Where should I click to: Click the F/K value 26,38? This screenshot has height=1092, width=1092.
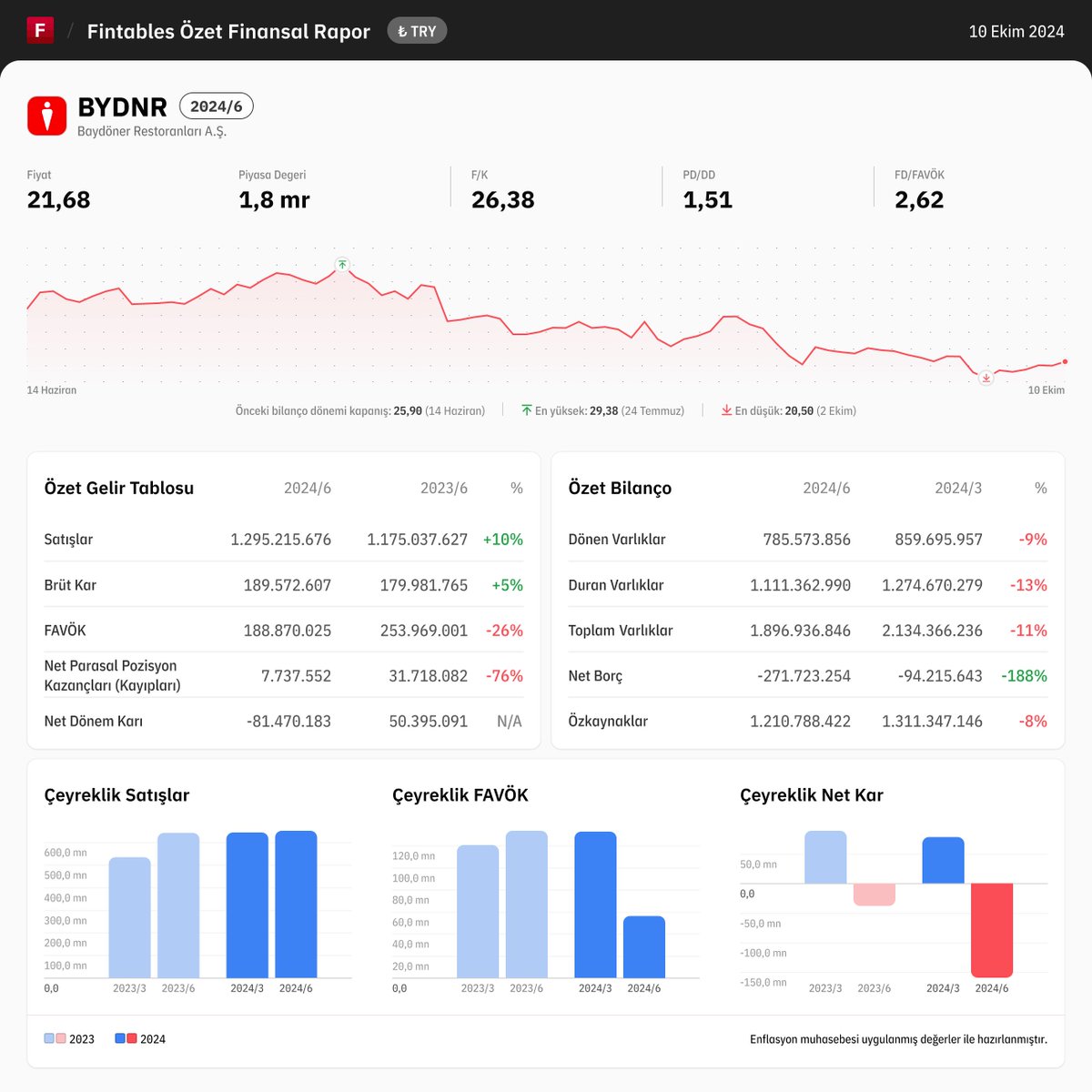[502, 200]
